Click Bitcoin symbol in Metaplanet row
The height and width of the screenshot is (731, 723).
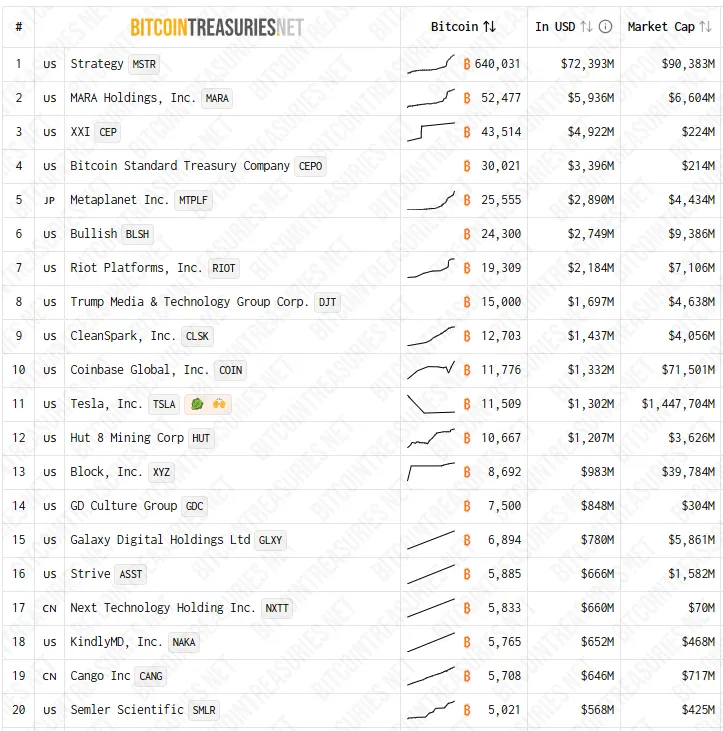(x=467, y=200)
